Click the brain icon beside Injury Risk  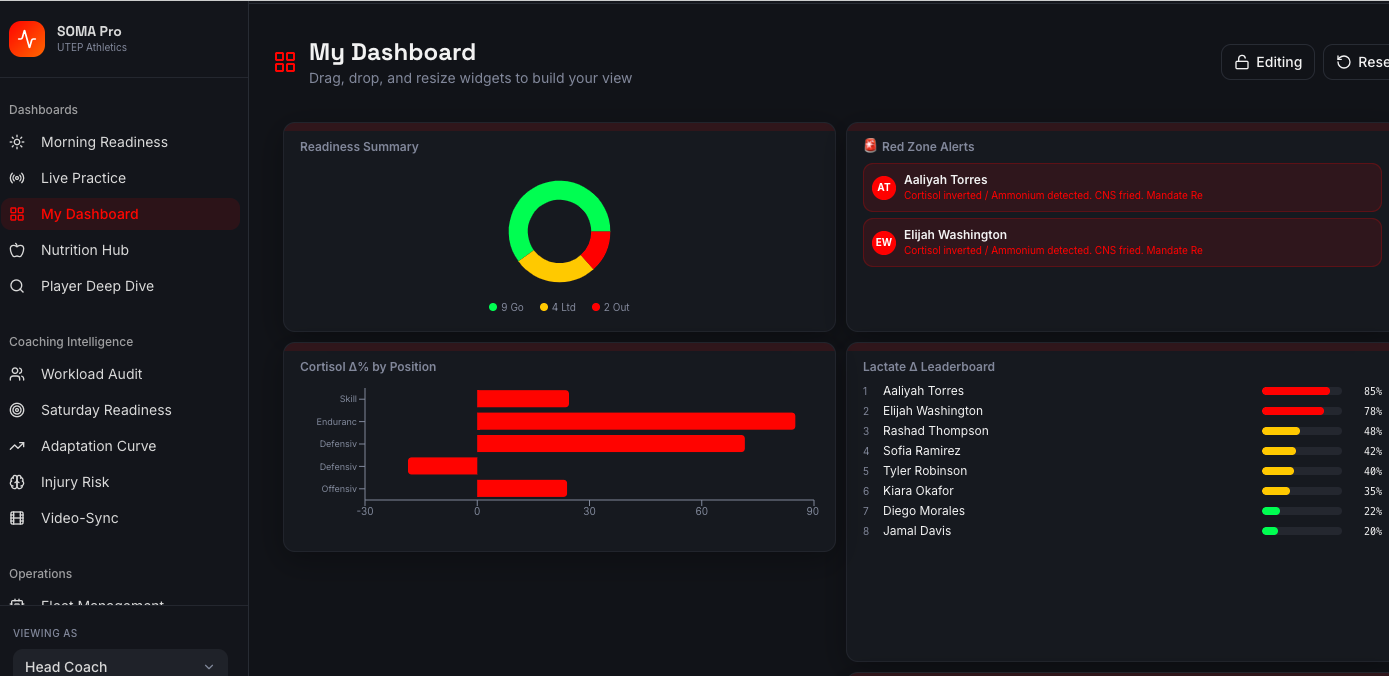(17, 482)
